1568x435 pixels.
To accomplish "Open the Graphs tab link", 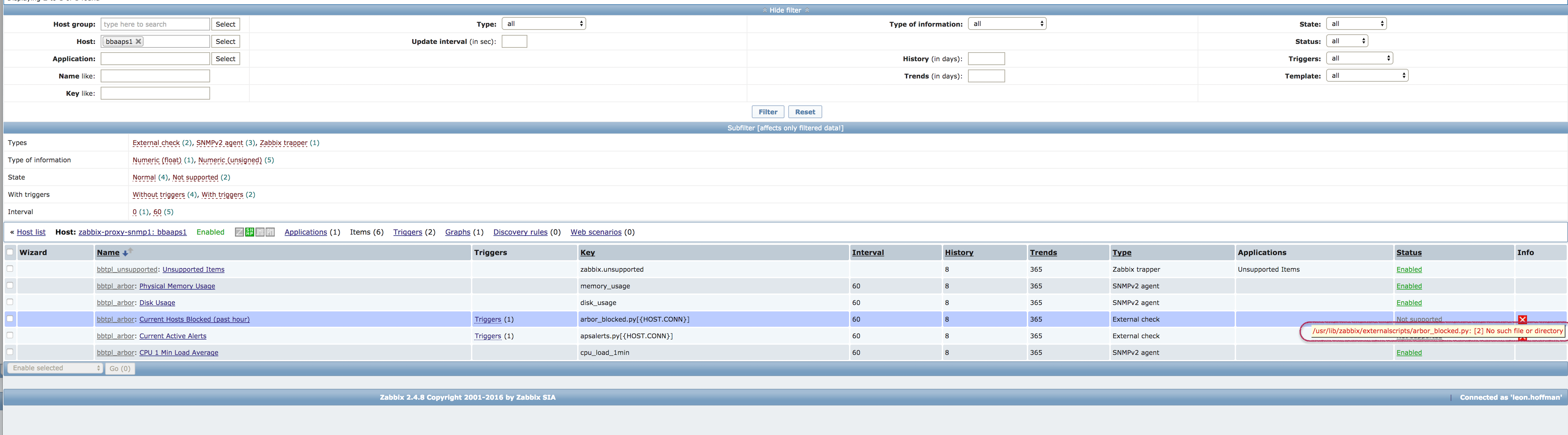I will 458,232.
